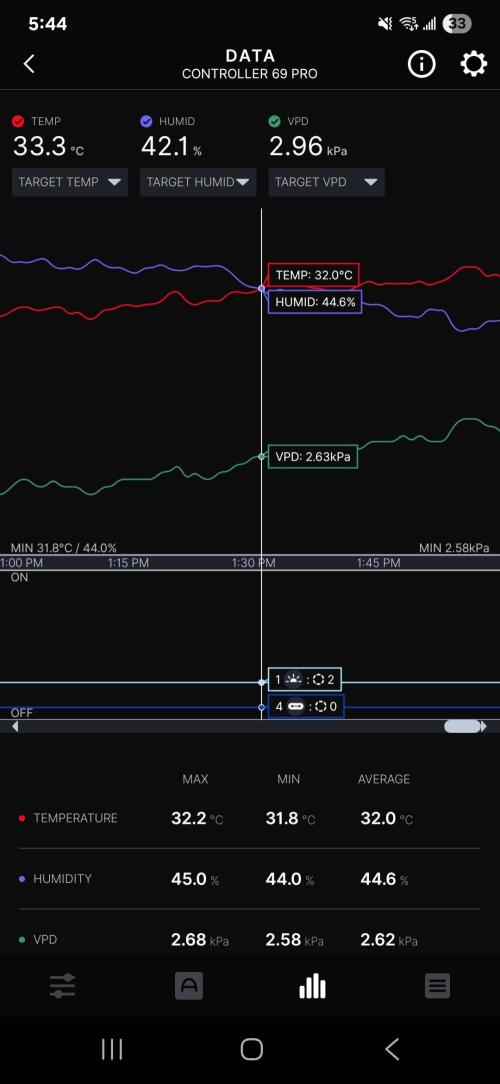Select the bar chart data tab icon
This screenshot has height=1084, width=500.
point(312,986)
